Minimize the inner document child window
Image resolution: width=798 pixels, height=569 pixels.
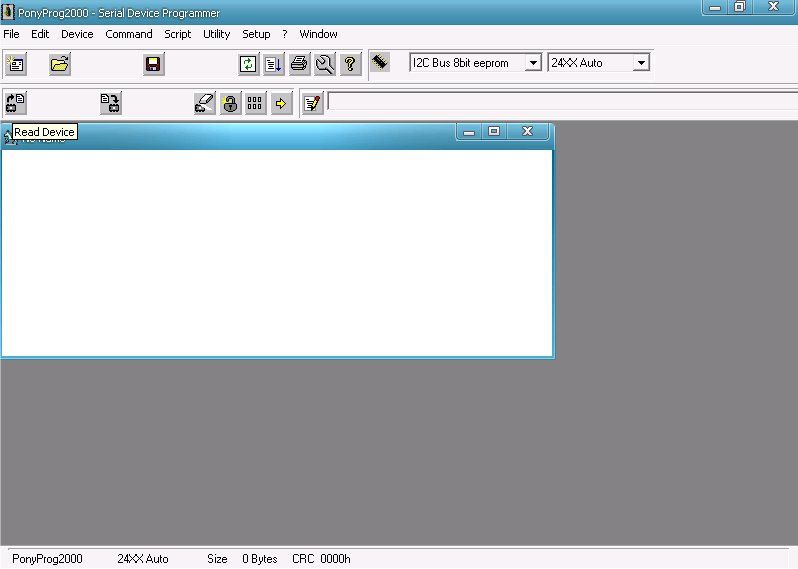[469, 131]
